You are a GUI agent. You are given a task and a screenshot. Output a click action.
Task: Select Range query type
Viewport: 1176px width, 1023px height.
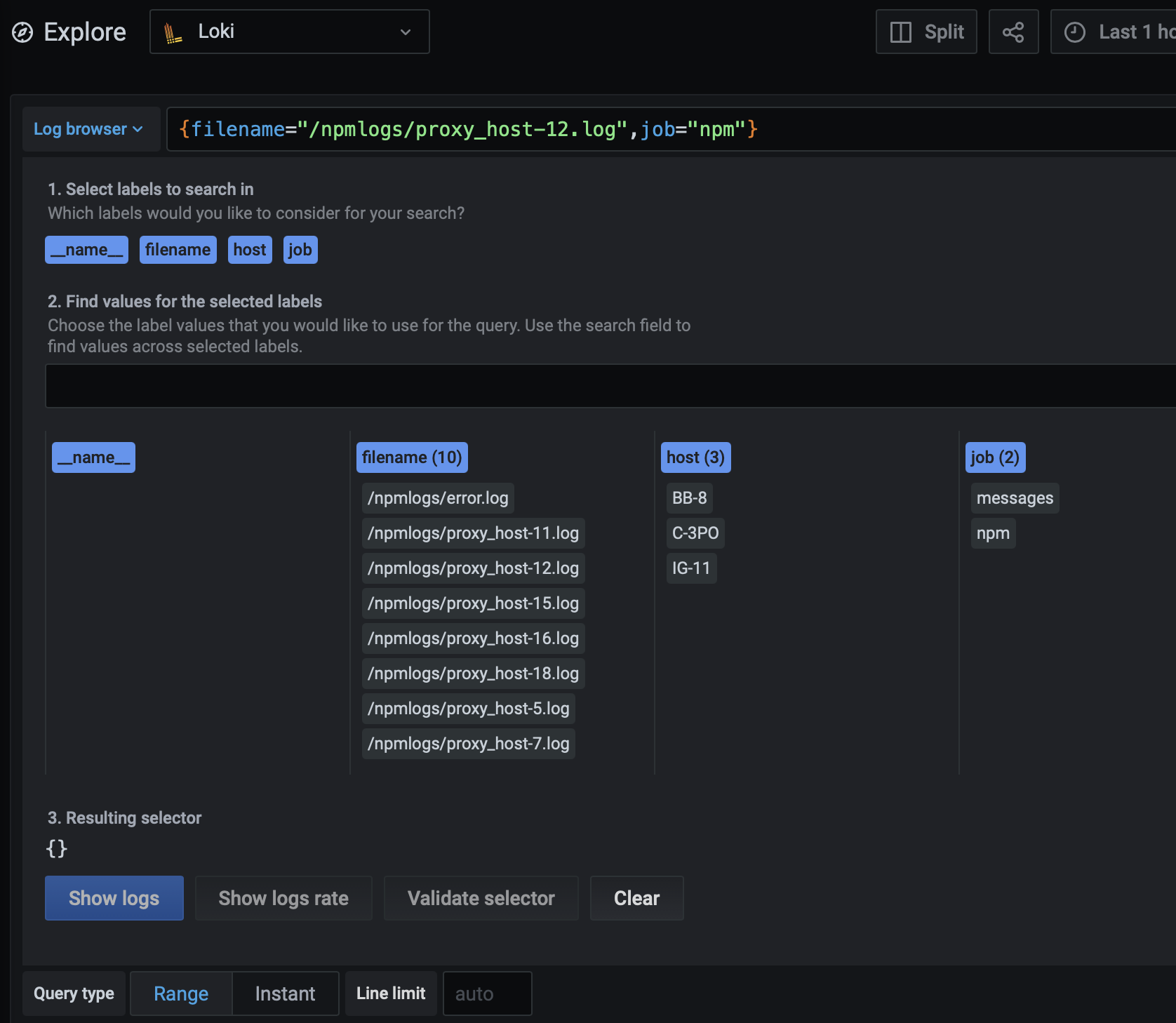(x=181, y=994)
